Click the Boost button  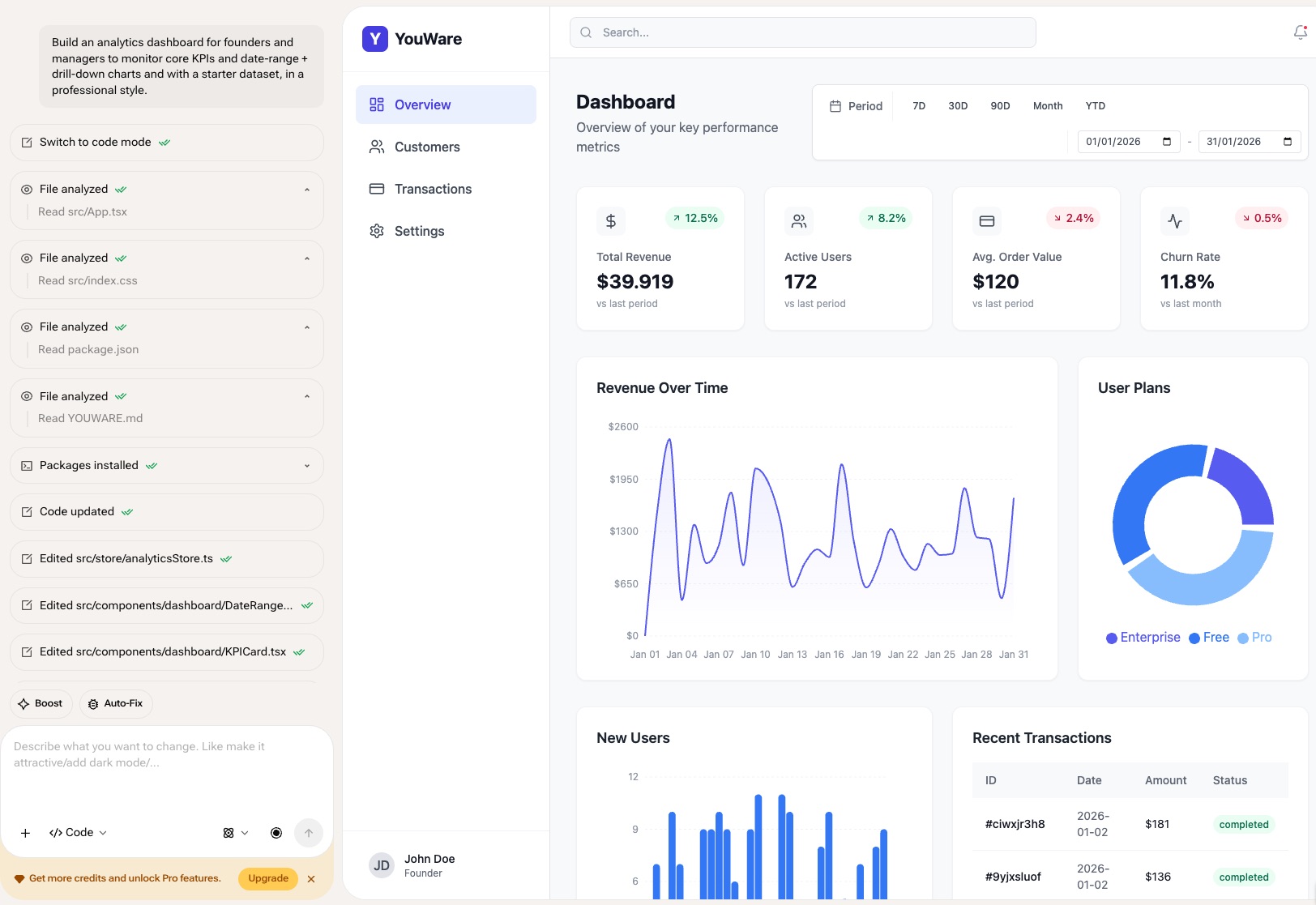pos(41,703)
